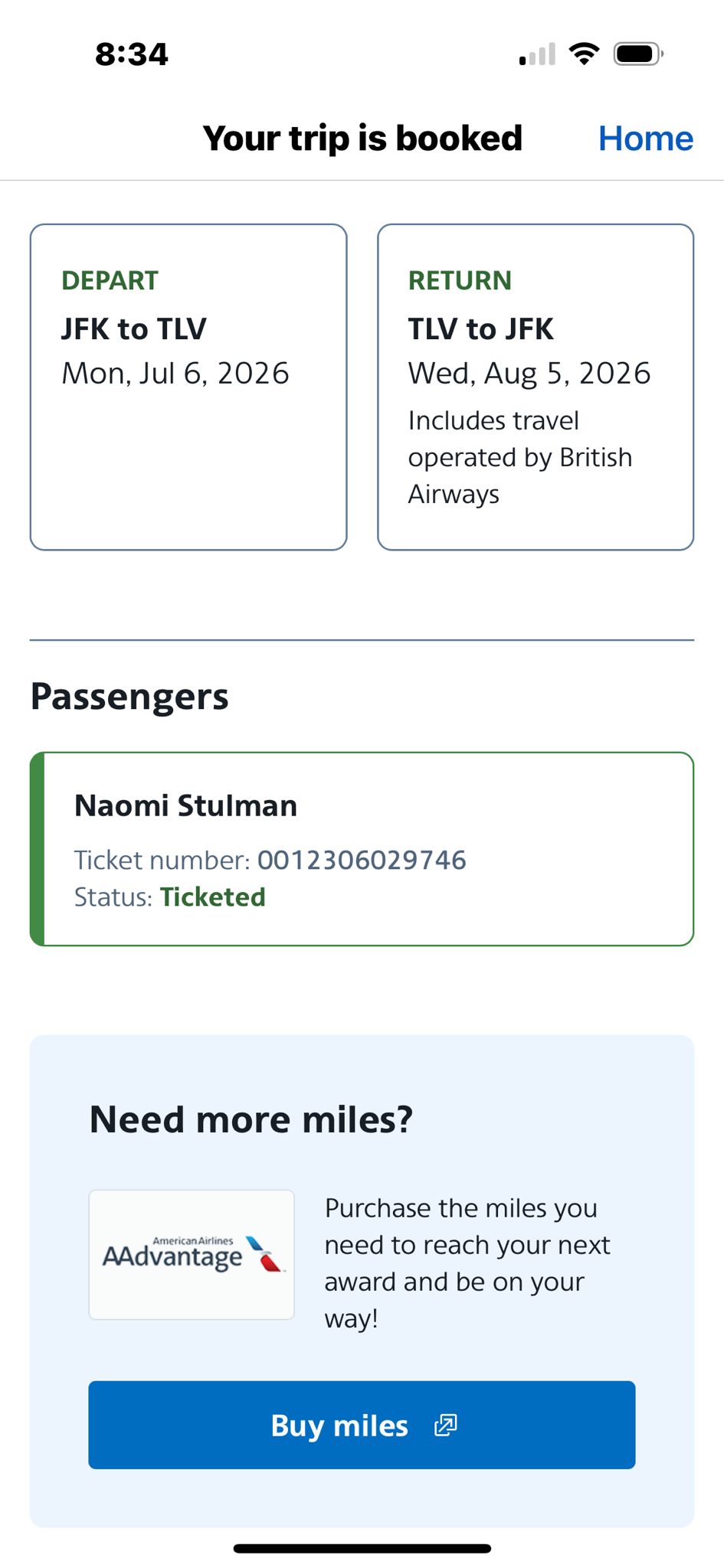Tap the home indicator bar at bottom
The image size is (724, 1568).
[x=362, y=1549]
